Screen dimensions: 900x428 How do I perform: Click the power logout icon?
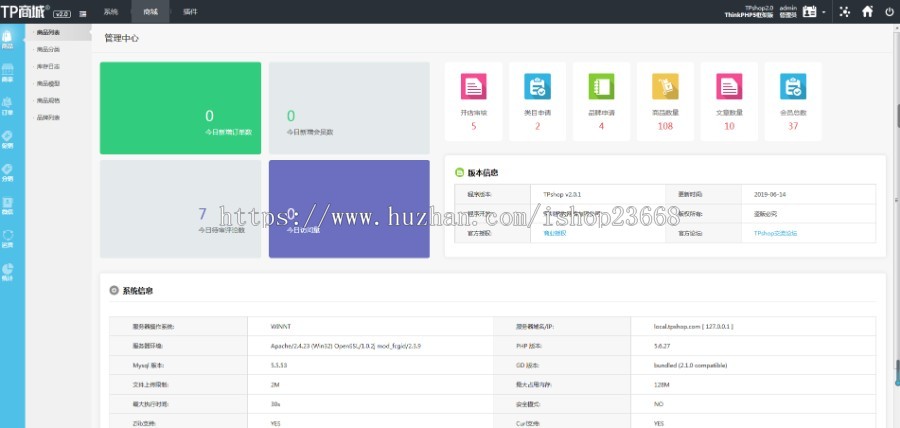tap(890, 11)
